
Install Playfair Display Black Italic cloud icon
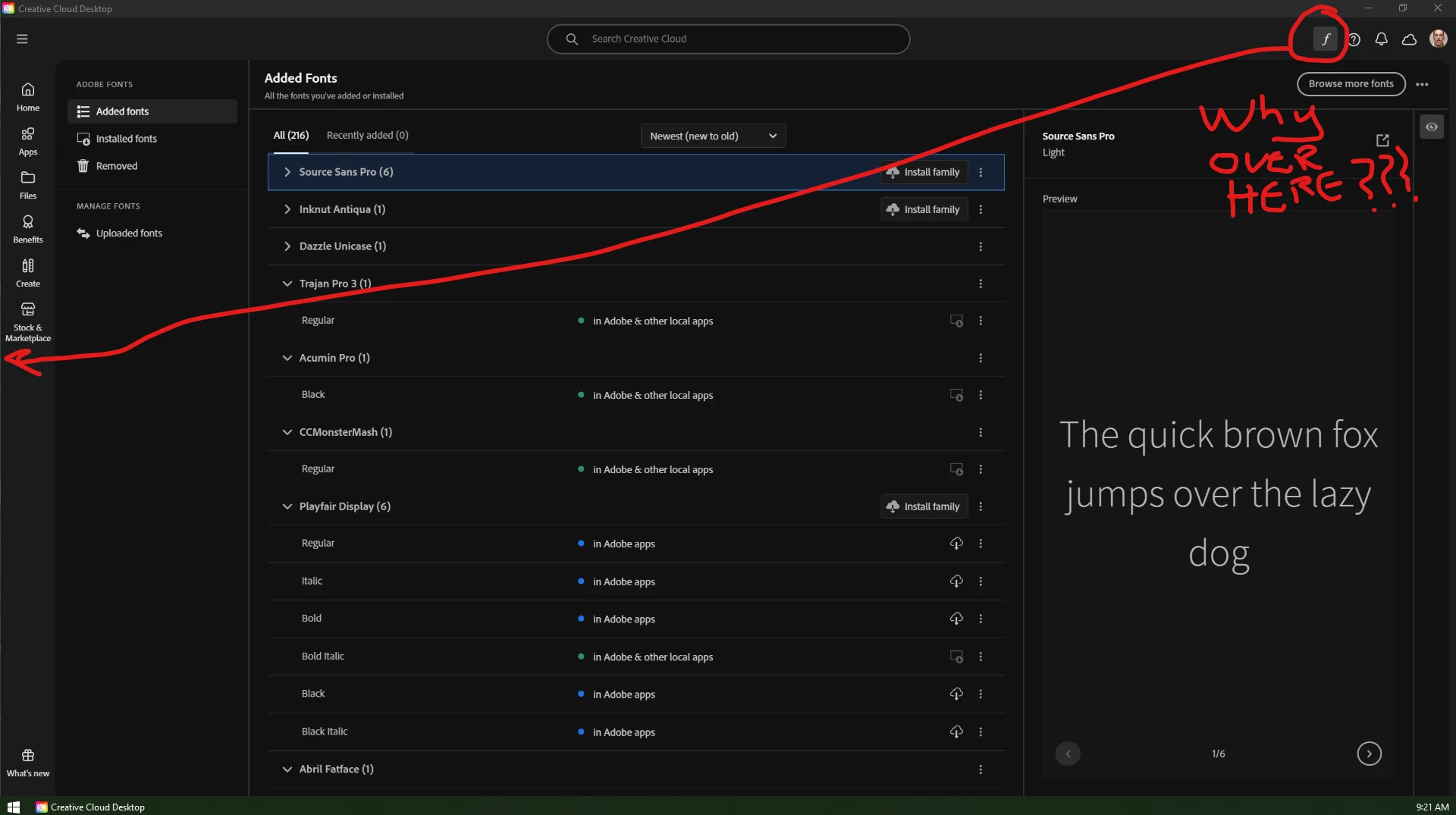click(956, 732)
